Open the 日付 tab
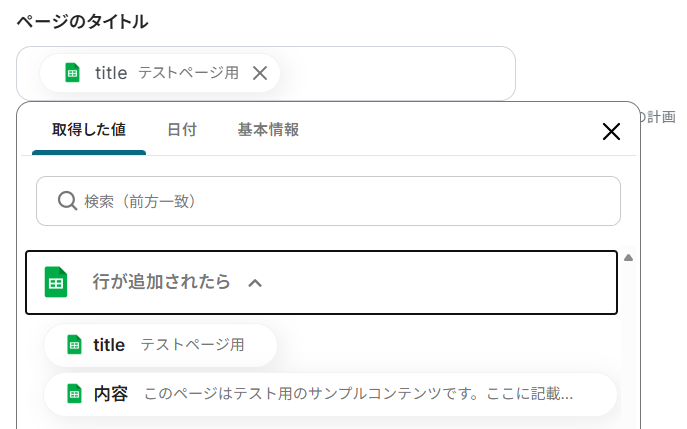Viewport: 687px width, 429px height. point(181,130)
